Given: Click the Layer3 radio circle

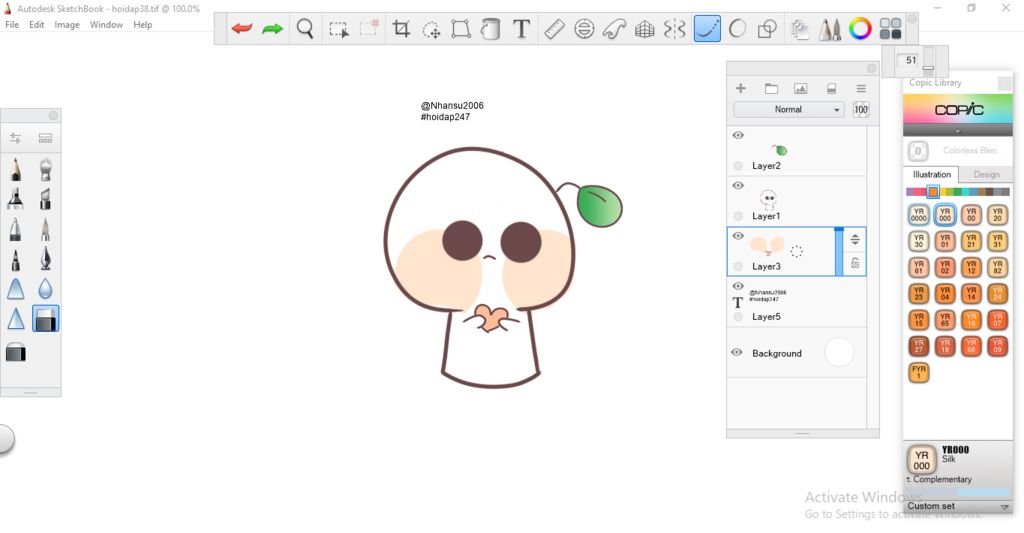Looking at the screenshot, I should pos(738,266).
